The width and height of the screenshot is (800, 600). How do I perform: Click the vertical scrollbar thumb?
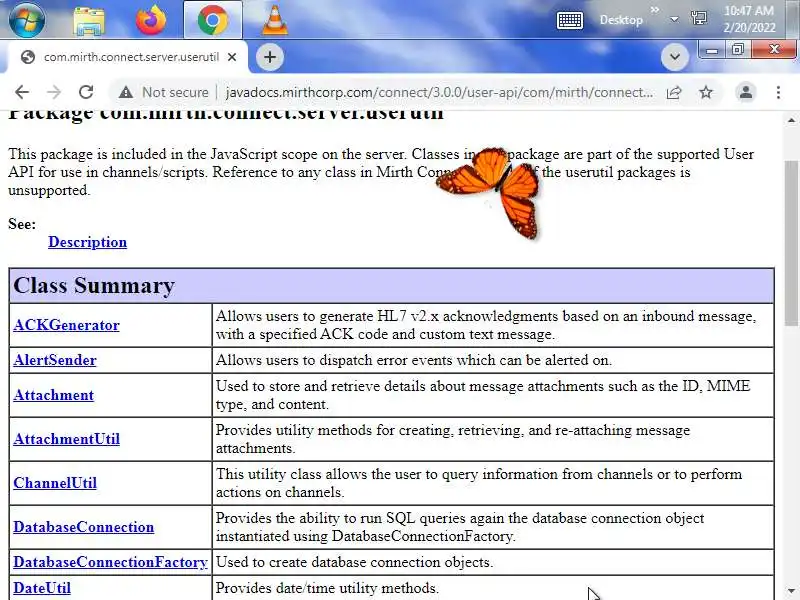pos(791,243)
